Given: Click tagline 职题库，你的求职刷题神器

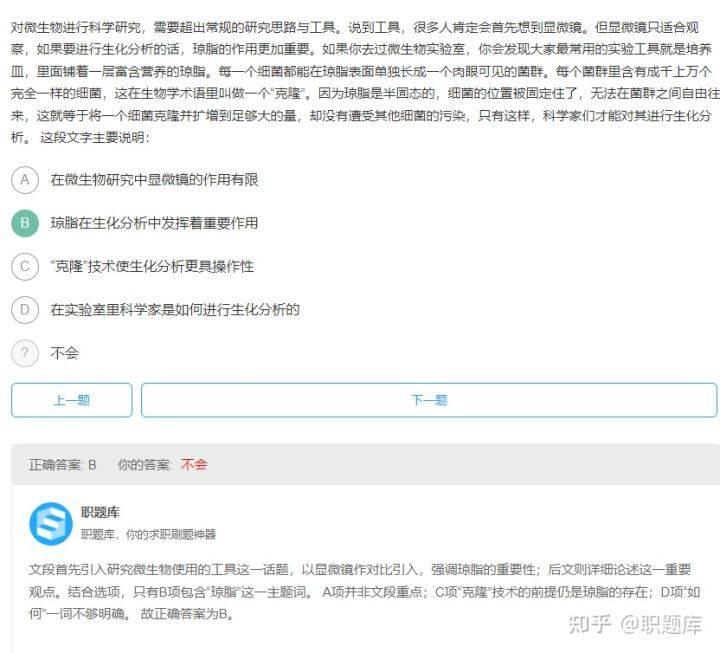Looking at the screenshot, I should click(x=148, y=534).
